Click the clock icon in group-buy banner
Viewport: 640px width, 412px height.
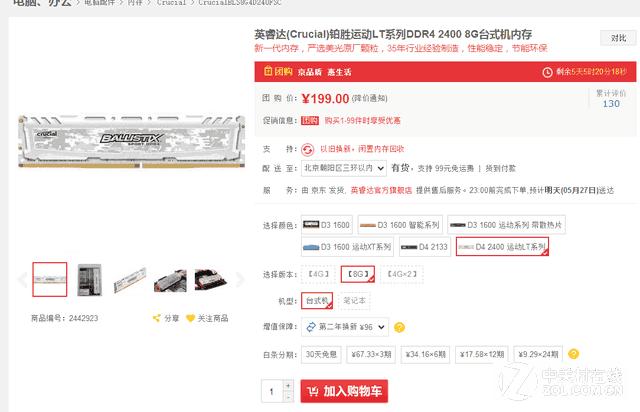click(547, 72)
